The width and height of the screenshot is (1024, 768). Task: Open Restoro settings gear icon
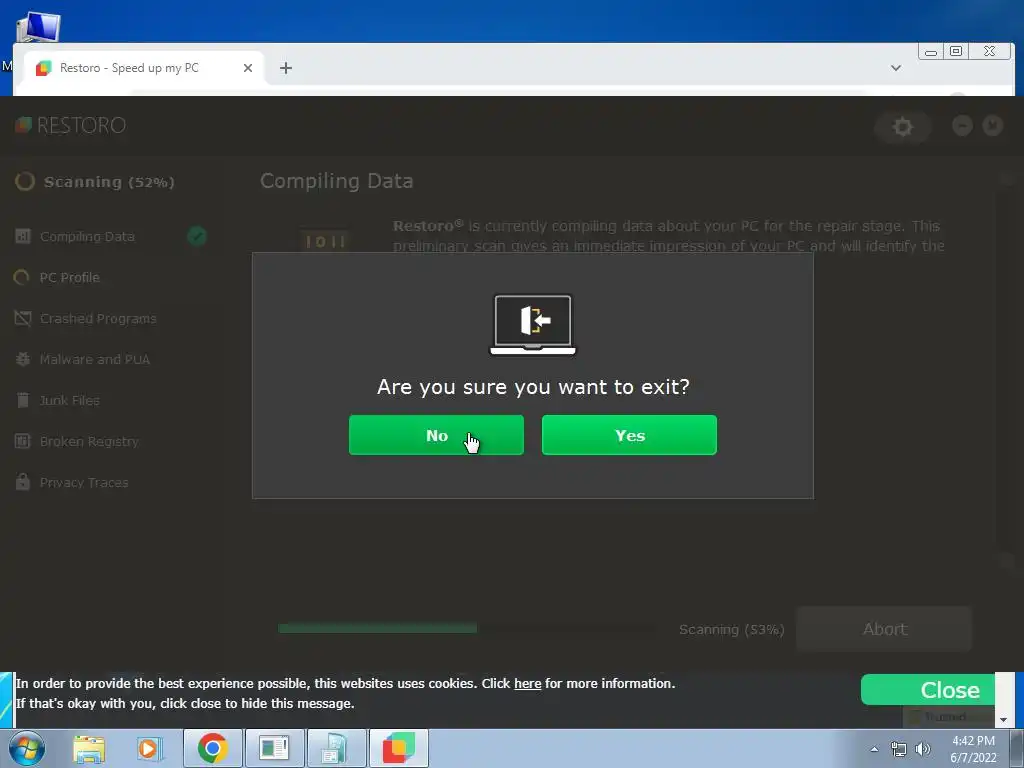[903, 126]
